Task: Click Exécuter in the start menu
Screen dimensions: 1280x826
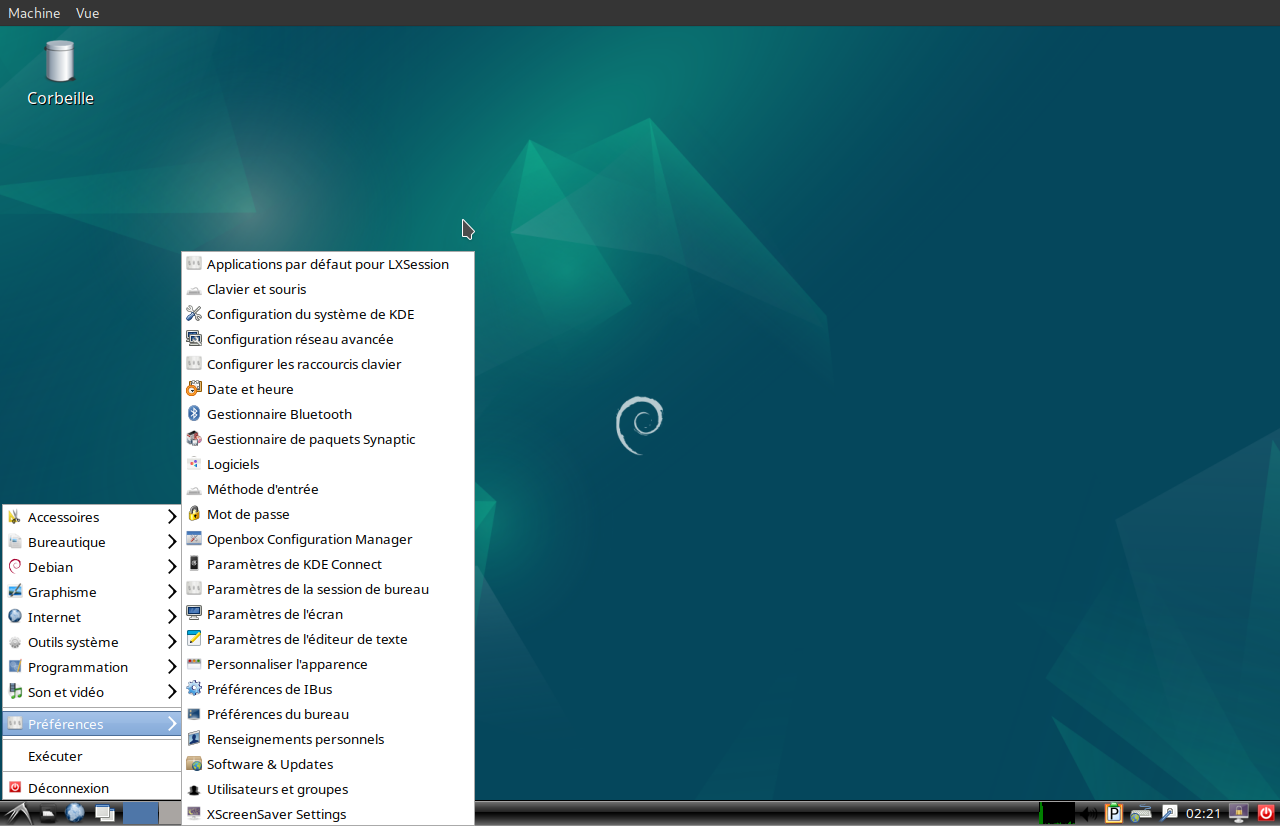Action: pyautogui.click(x=55, y=756)
